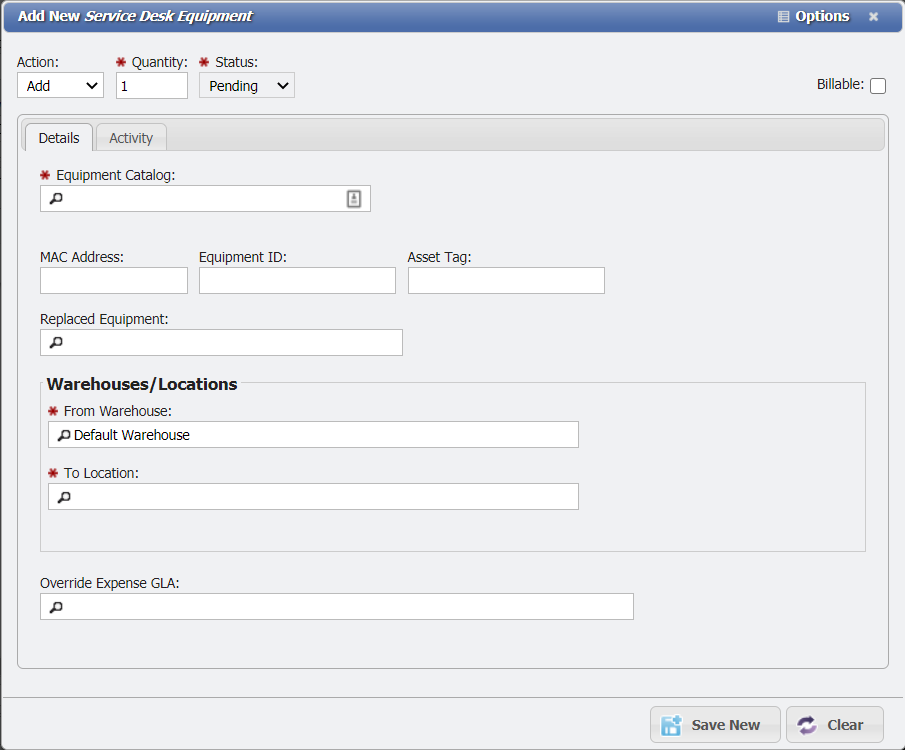Screen dimensions: 905x750
Task: Click the MAC Address input field
Action: (113, 280)
